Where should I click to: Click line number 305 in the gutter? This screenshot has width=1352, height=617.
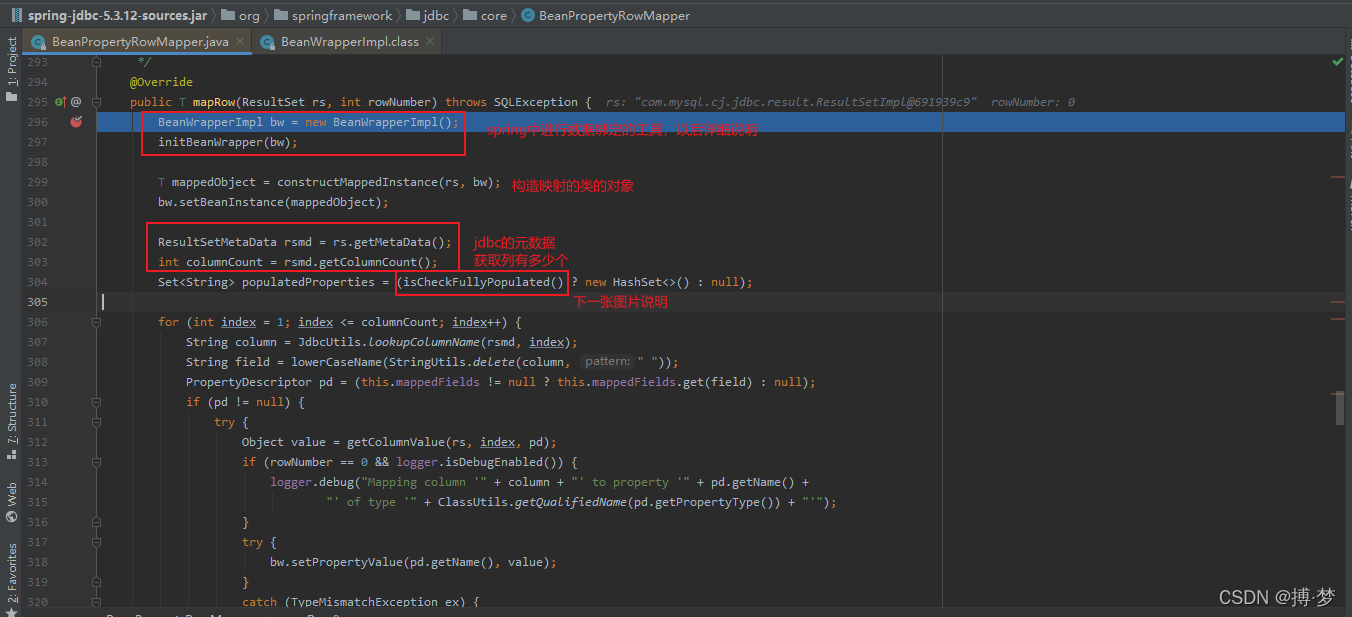pyautogui.click(x=37, y=302)
